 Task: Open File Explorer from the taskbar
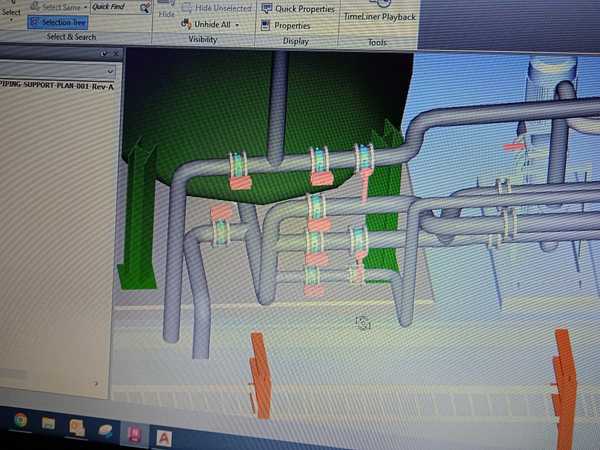point(48,423)
